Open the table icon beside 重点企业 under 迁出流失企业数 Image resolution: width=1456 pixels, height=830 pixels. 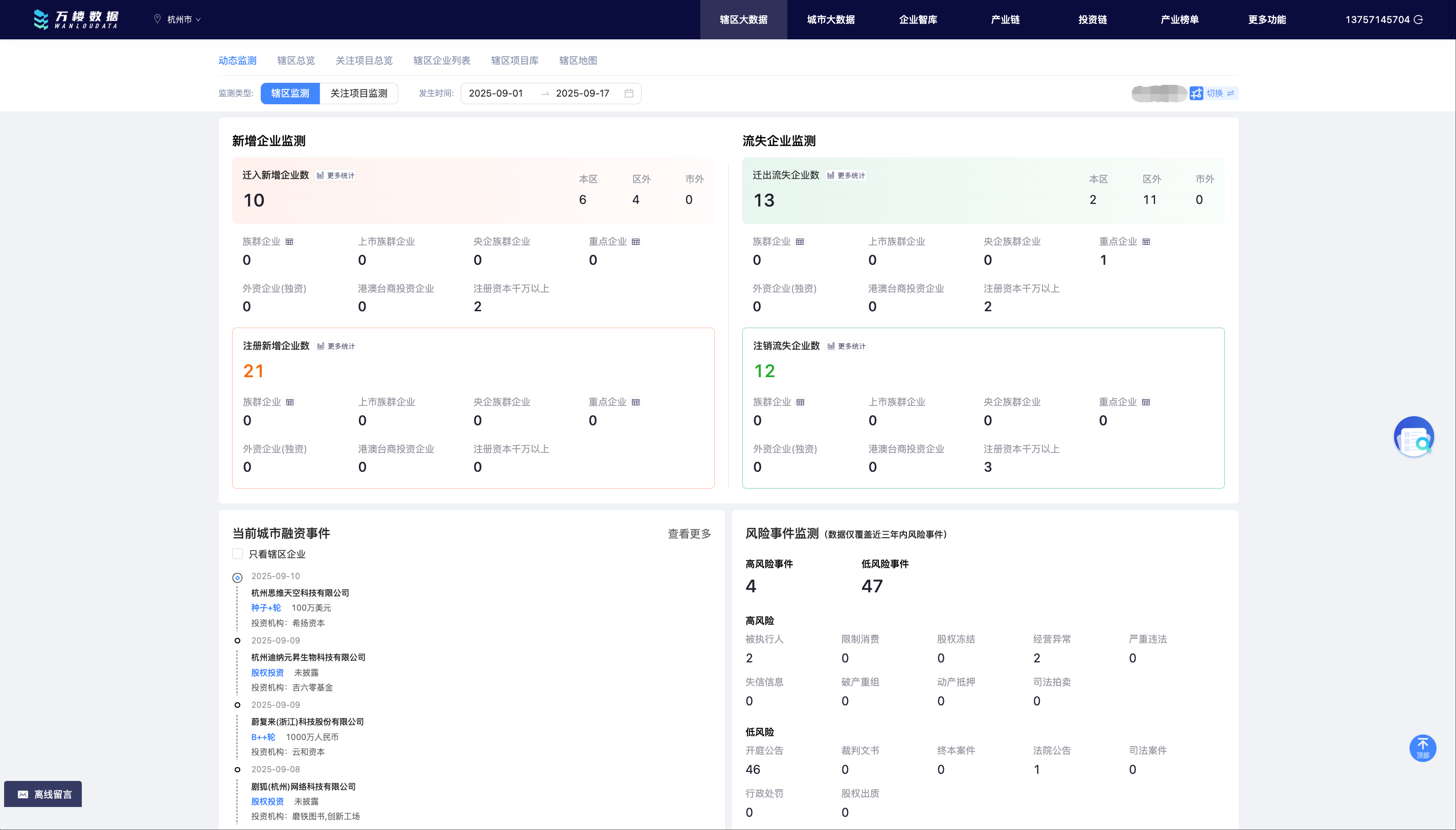[1146, 242]
